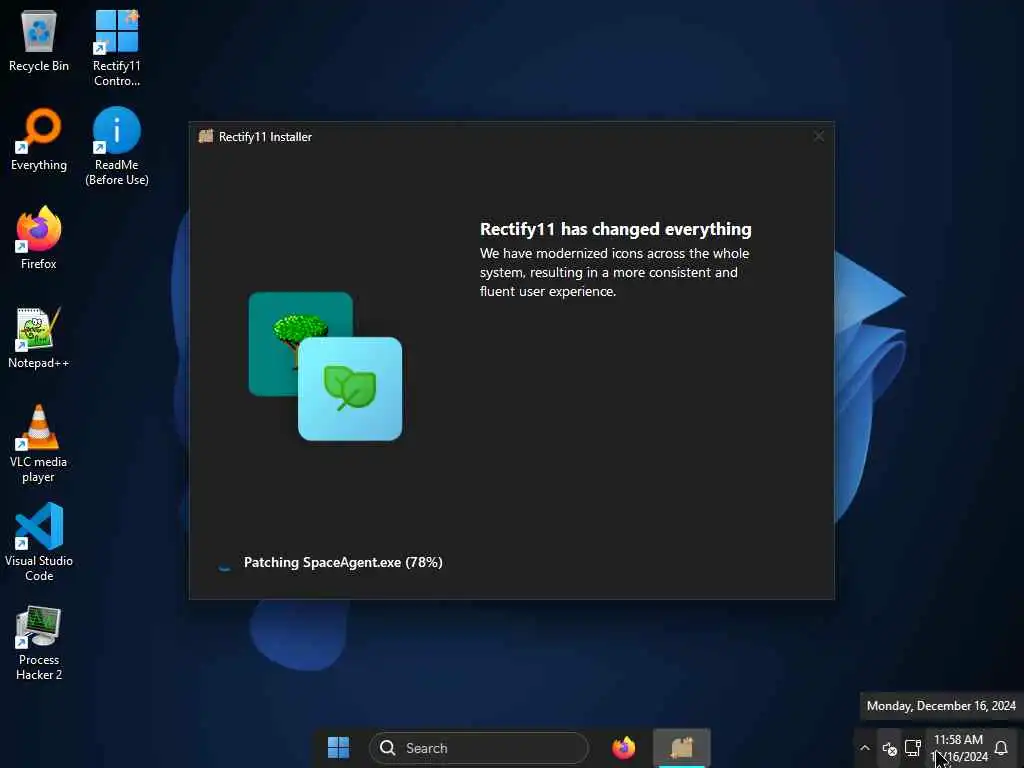Image resolution: width=1024 pixels, height=768 pixels.
Task: Click the green leaf modern icon image
Action: click(x=350, y=389)
